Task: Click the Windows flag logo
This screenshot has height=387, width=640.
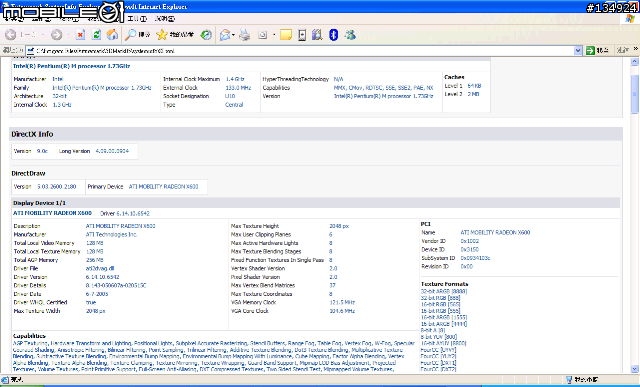Action: (631, 18)
